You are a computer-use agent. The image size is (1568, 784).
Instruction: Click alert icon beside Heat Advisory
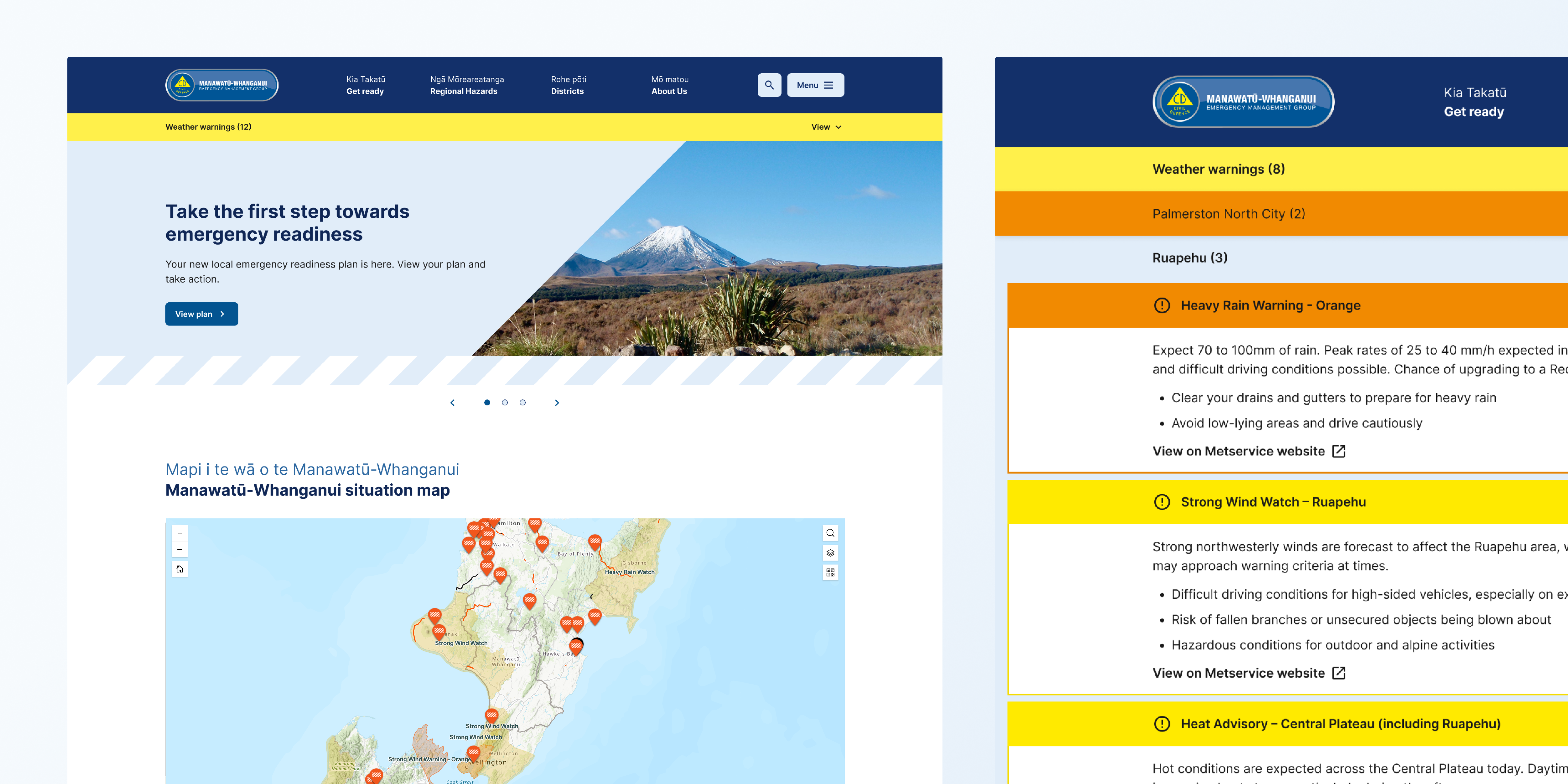coord(1161,724)
